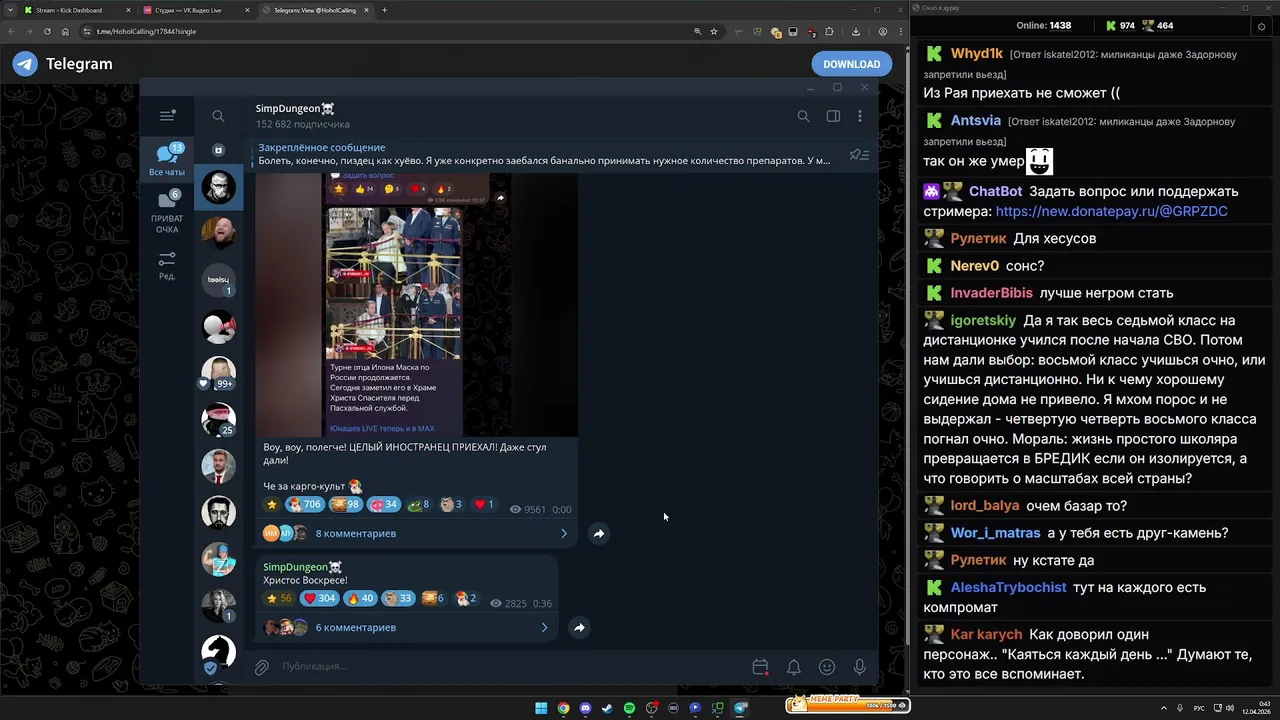This screenshot has width=1280, height=720.
Task: Open the pinned messages list icon
Action: (x=858, y=155)
